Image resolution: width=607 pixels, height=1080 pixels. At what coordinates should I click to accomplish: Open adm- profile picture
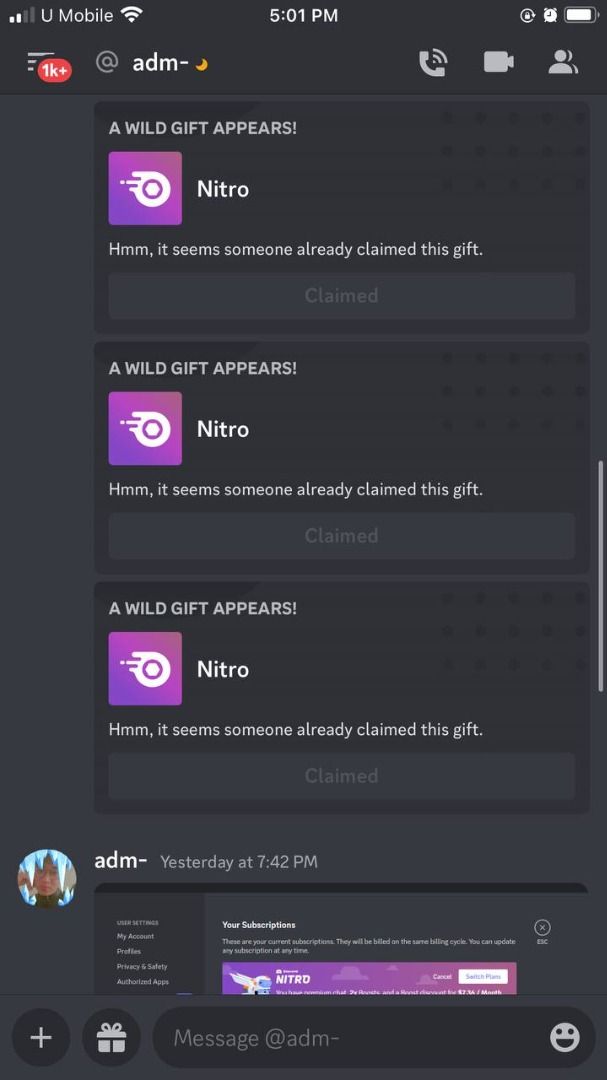[47, 878]
